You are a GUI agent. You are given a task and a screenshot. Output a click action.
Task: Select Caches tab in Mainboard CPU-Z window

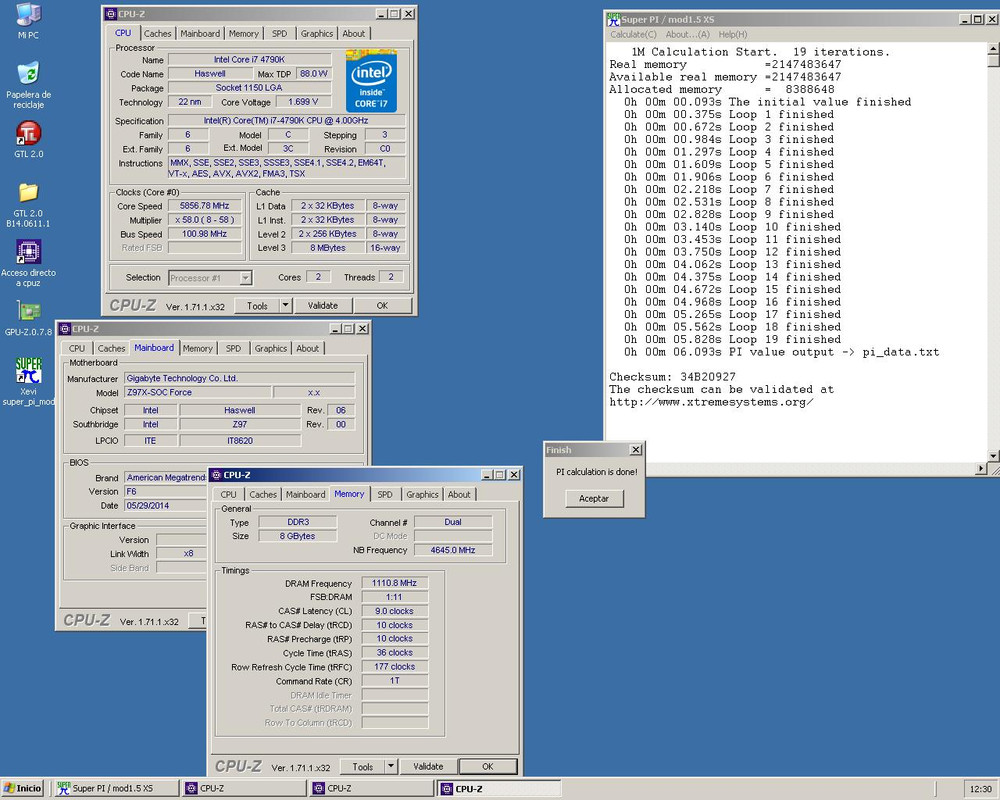point(111,348)
